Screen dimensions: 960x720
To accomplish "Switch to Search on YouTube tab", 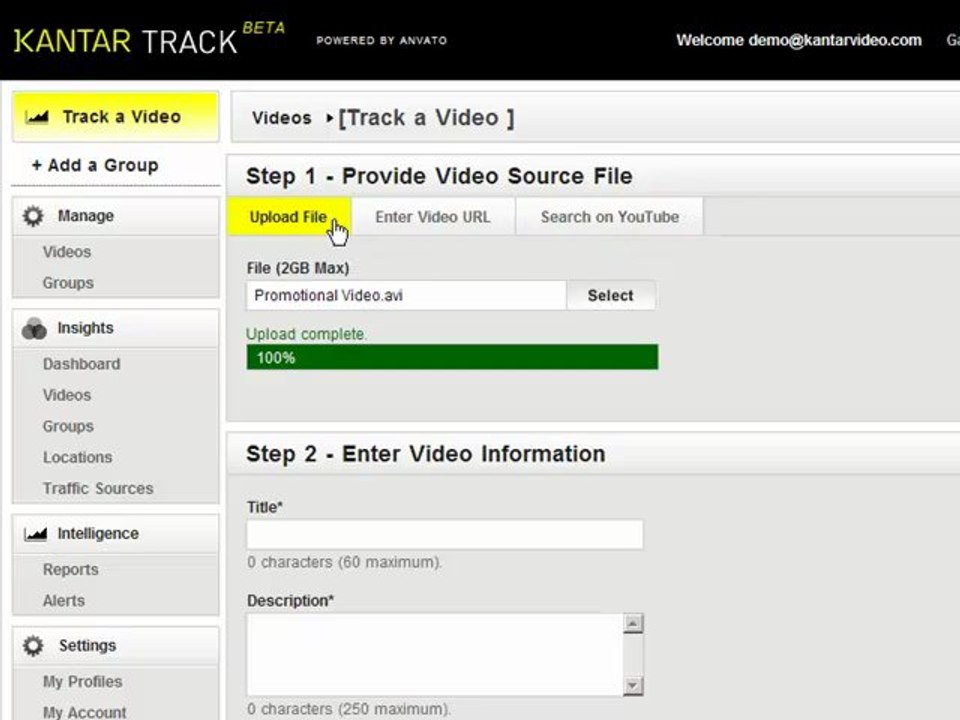I will [610, 217].
